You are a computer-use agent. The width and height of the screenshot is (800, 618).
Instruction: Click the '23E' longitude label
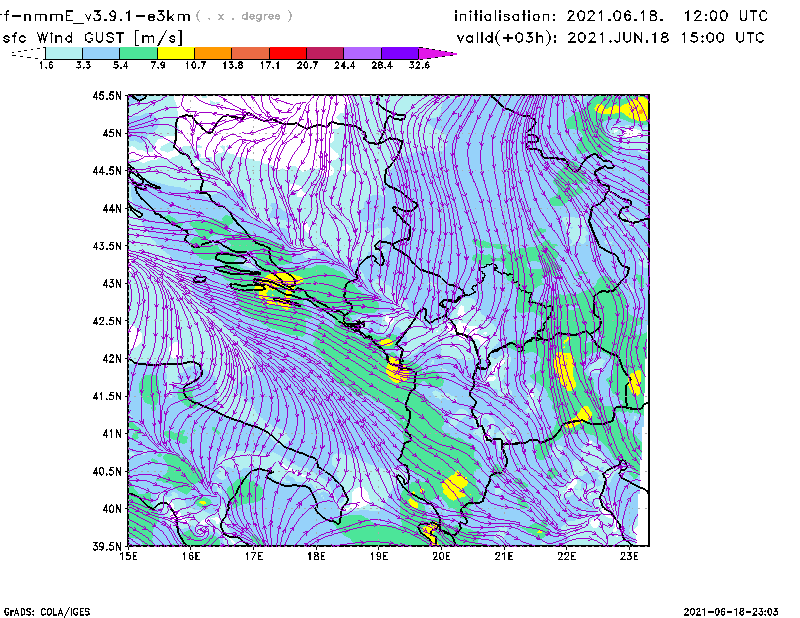pos(629,556)
